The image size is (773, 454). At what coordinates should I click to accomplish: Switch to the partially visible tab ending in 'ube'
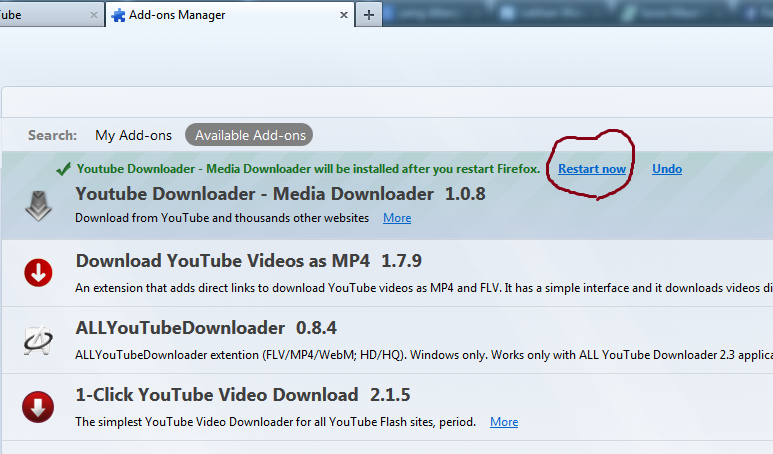[x=51, y=15]
